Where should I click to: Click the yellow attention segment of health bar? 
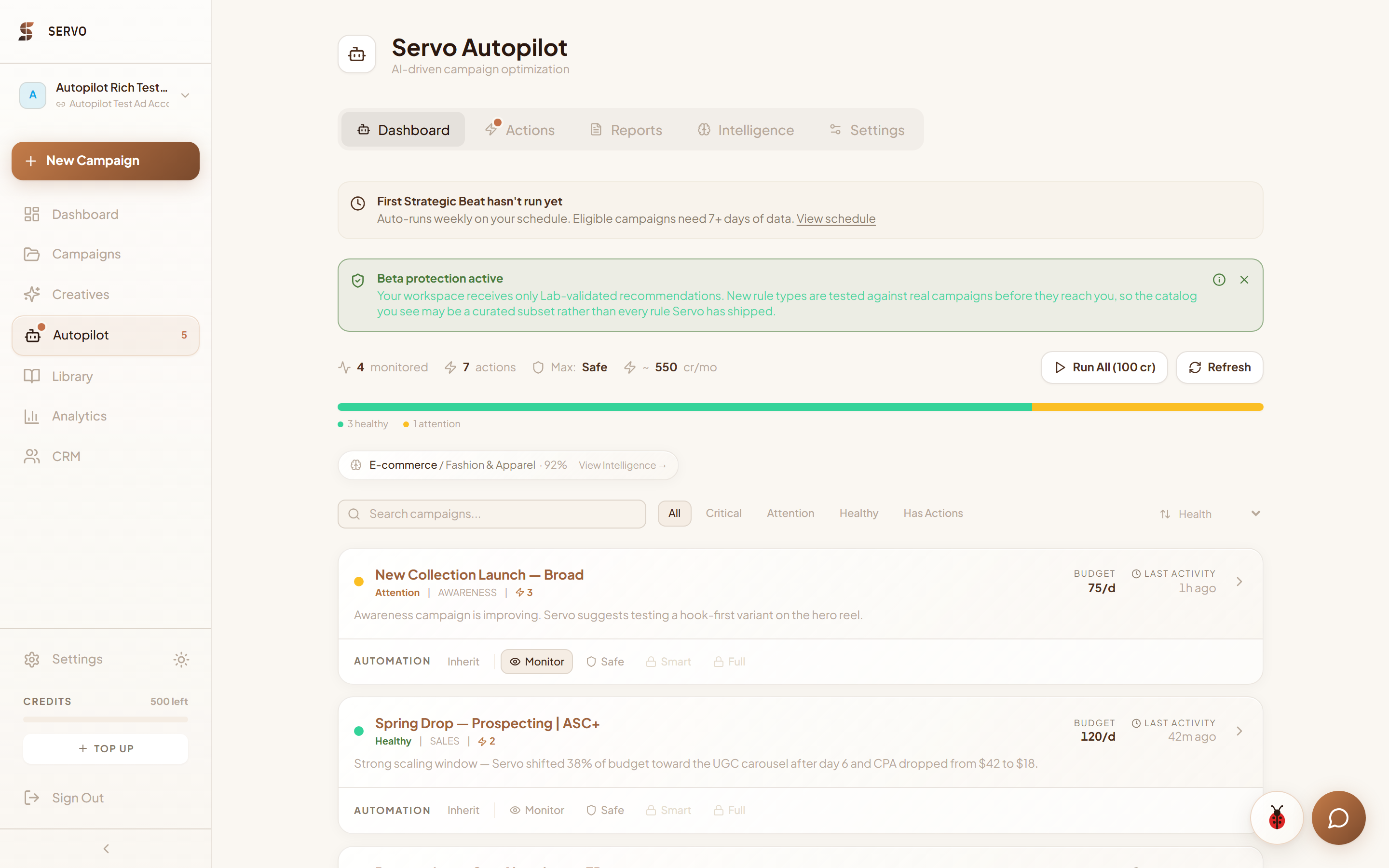point(1148,407)
